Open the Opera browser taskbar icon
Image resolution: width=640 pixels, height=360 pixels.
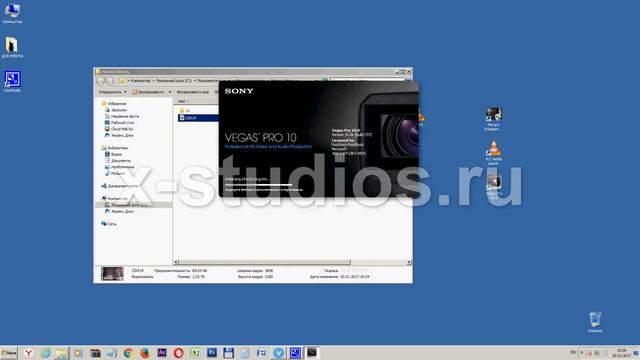tap(178, 353)
